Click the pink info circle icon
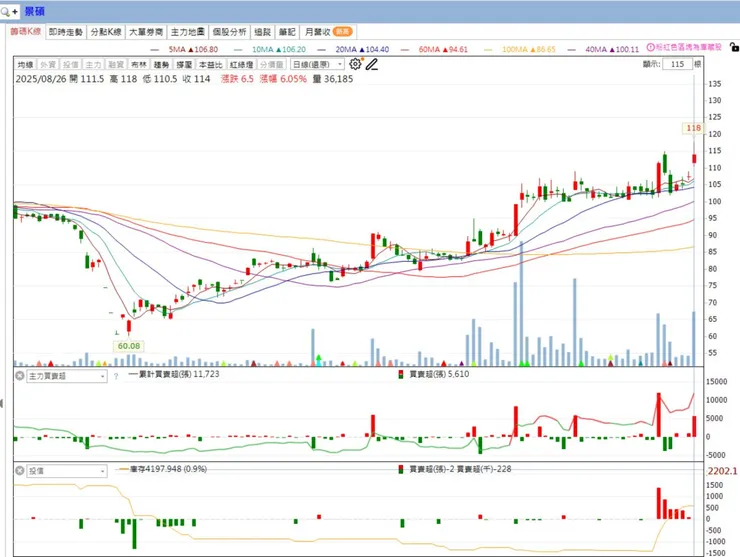Viewport: 740px width, 557px height. [x=650, y=47]
